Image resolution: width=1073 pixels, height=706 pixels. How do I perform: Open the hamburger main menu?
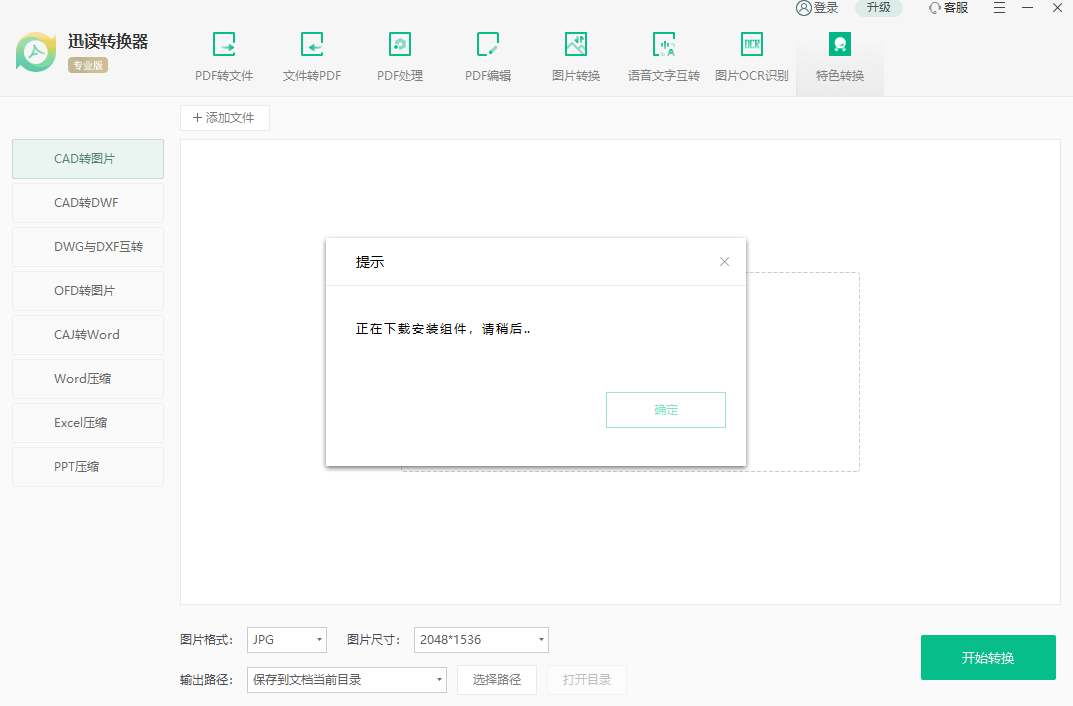pyautogui.click(x=1000, y=8)
